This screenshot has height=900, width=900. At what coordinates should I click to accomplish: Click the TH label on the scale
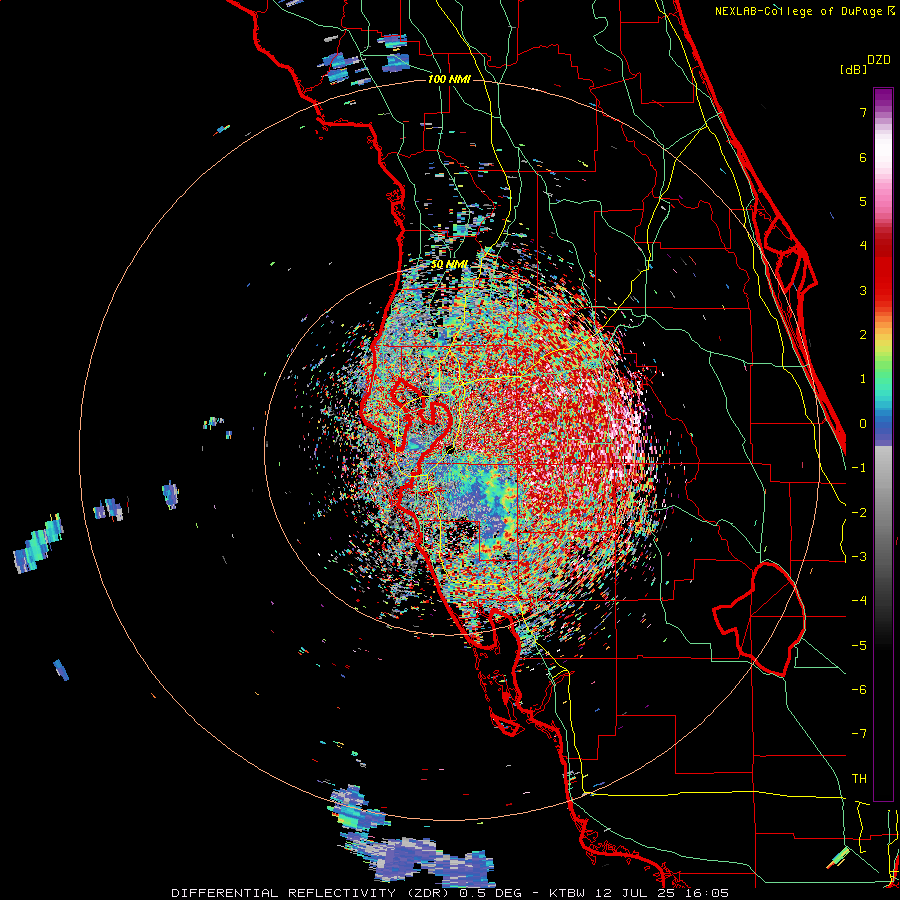pyautogui.click(x=859, y=779)
